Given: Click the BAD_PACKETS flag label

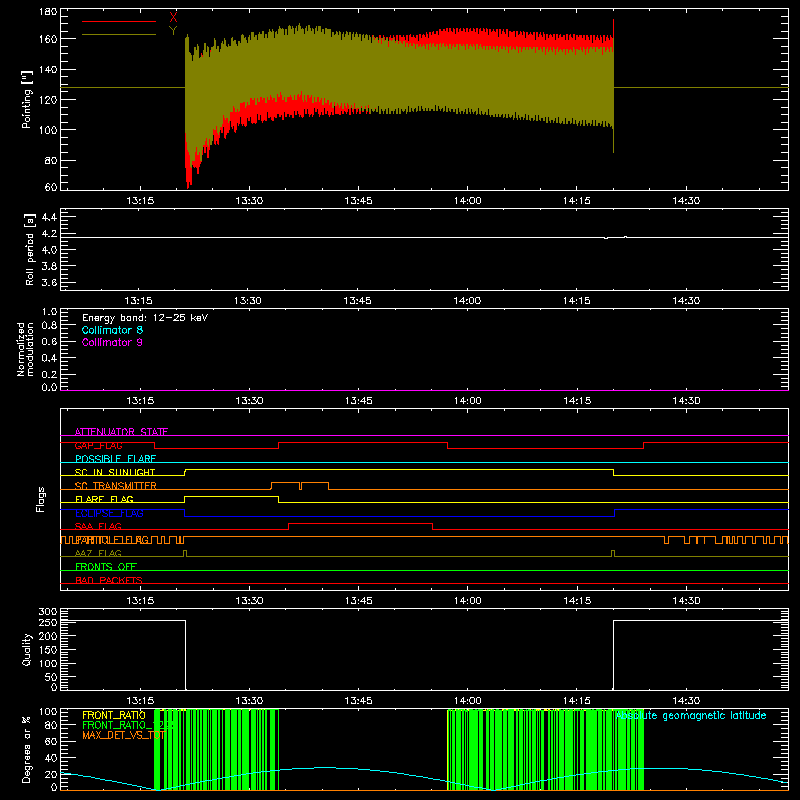Looking at the screenshot, I should [x=109, y=580].
